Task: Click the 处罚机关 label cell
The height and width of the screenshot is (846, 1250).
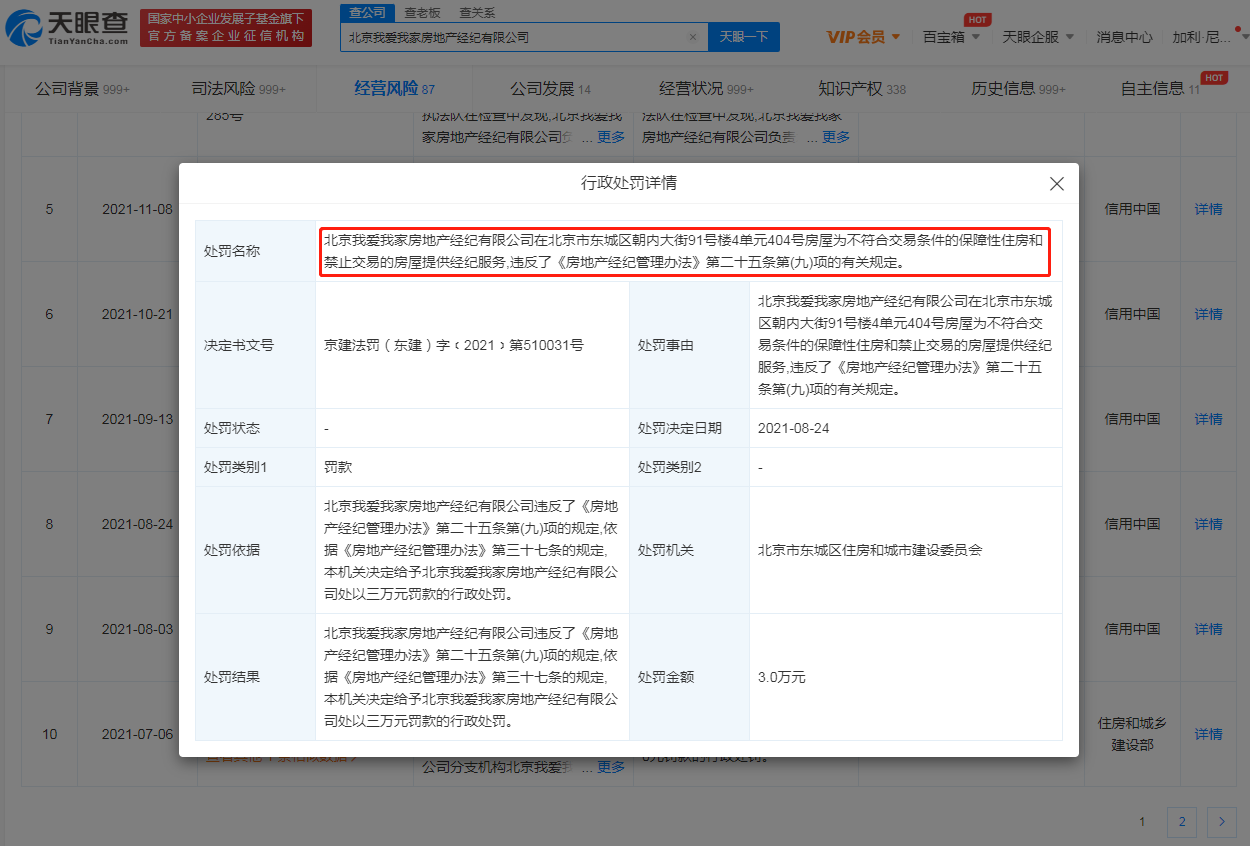Action: (689, 550)
